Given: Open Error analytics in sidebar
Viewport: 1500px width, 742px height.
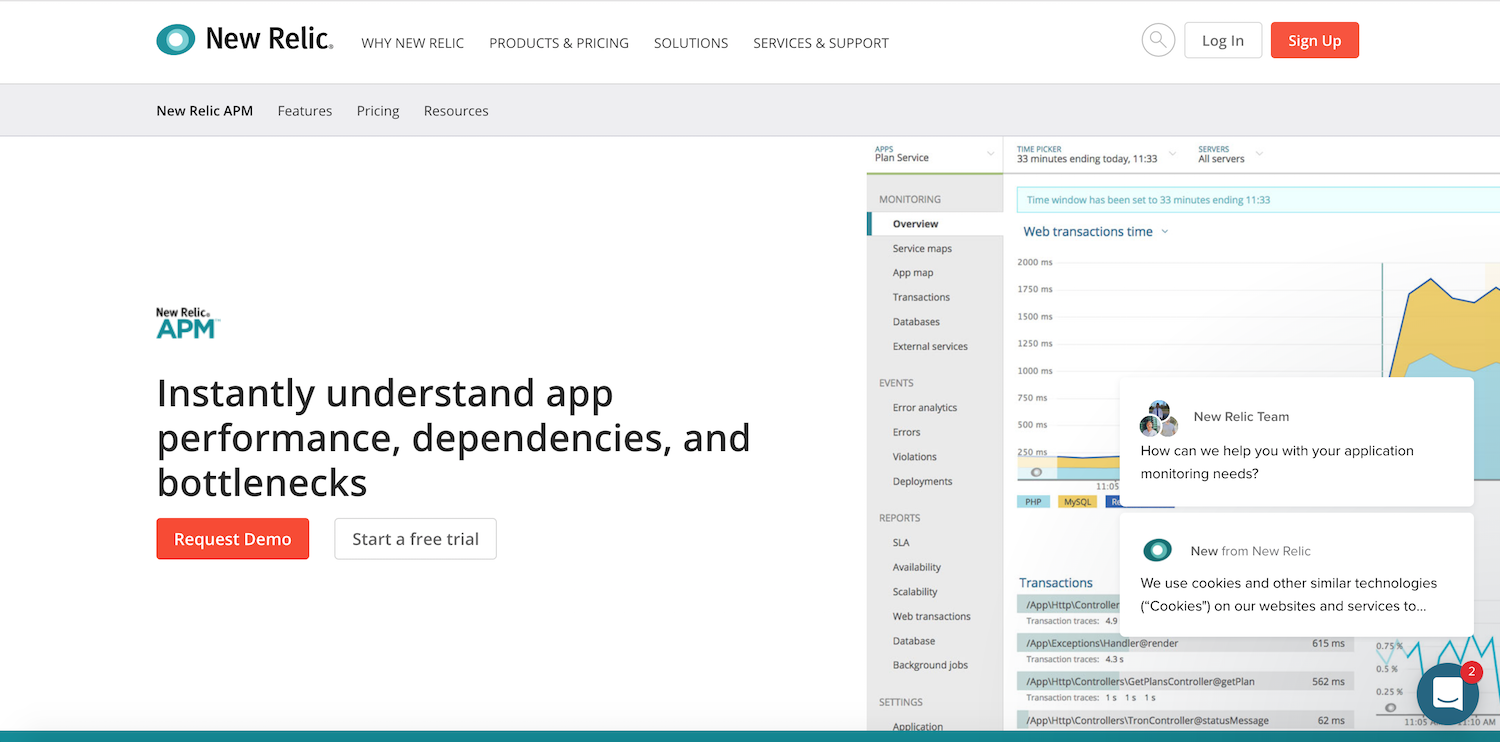Looking at the screenshot, I should tap(925, 408).
